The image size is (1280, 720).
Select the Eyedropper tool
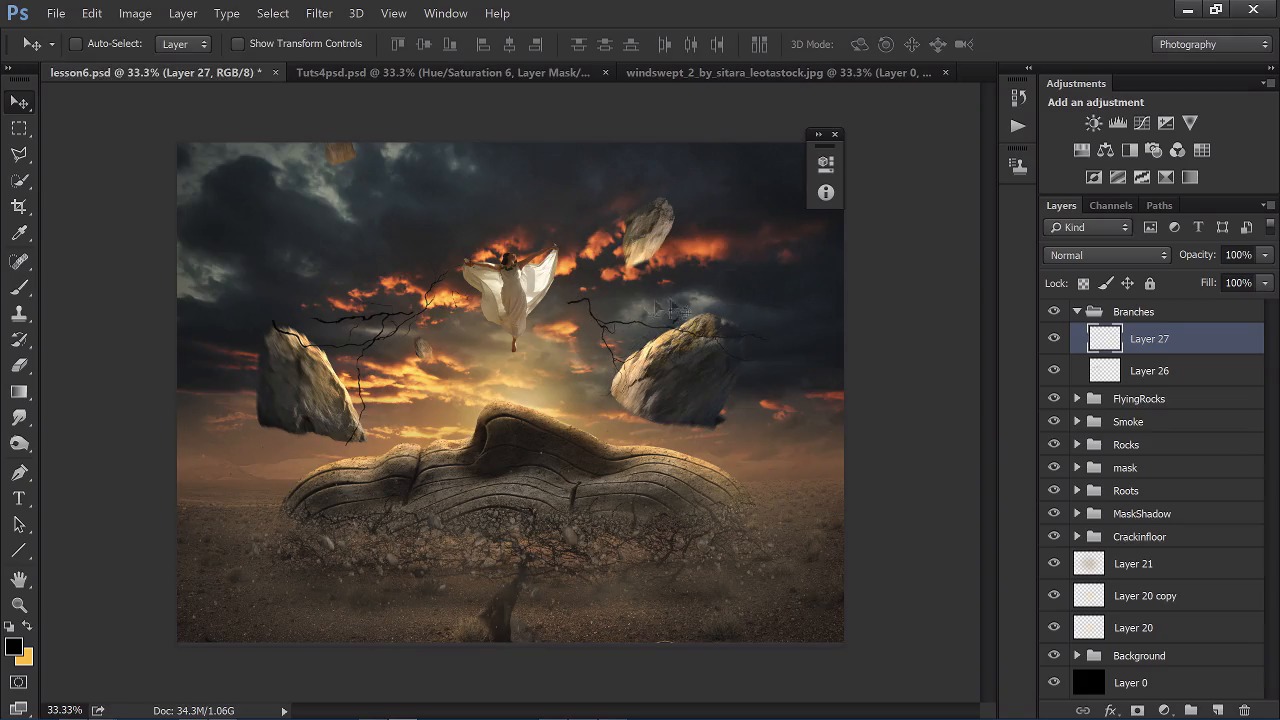[19, 233]
